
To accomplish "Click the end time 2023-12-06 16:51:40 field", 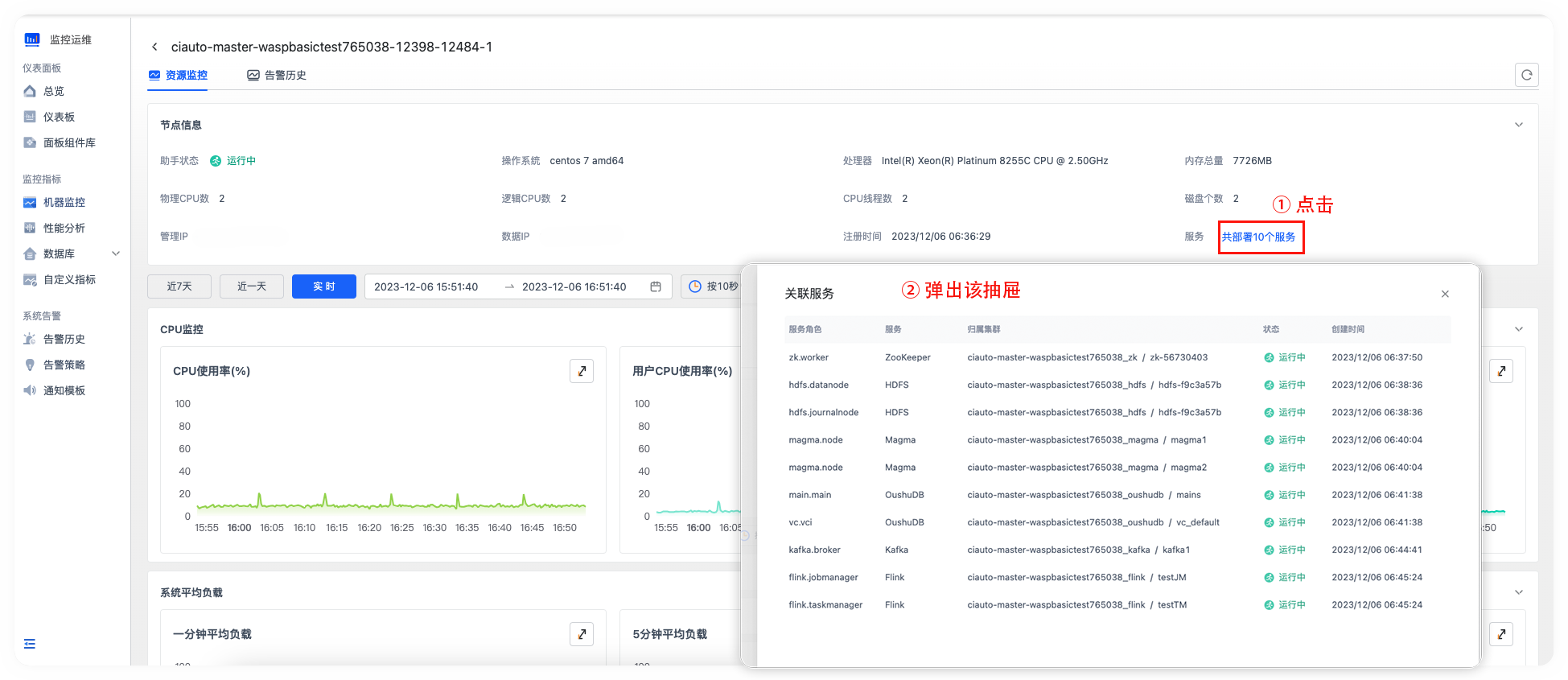I will (574, 287).
